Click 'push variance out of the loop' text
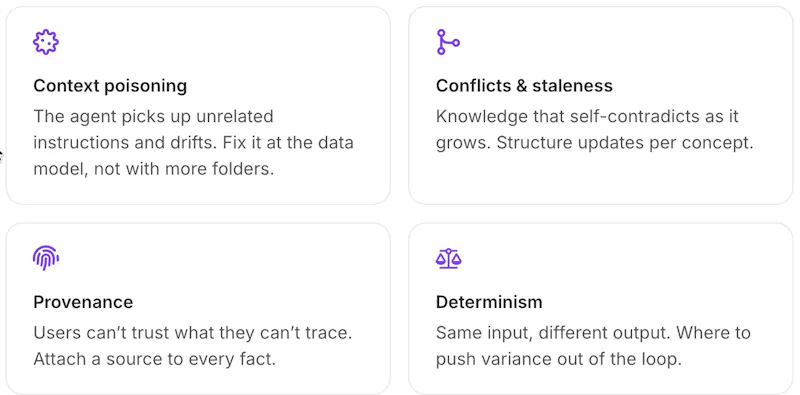Screen dimensions: 800x395 click(559, 359)
